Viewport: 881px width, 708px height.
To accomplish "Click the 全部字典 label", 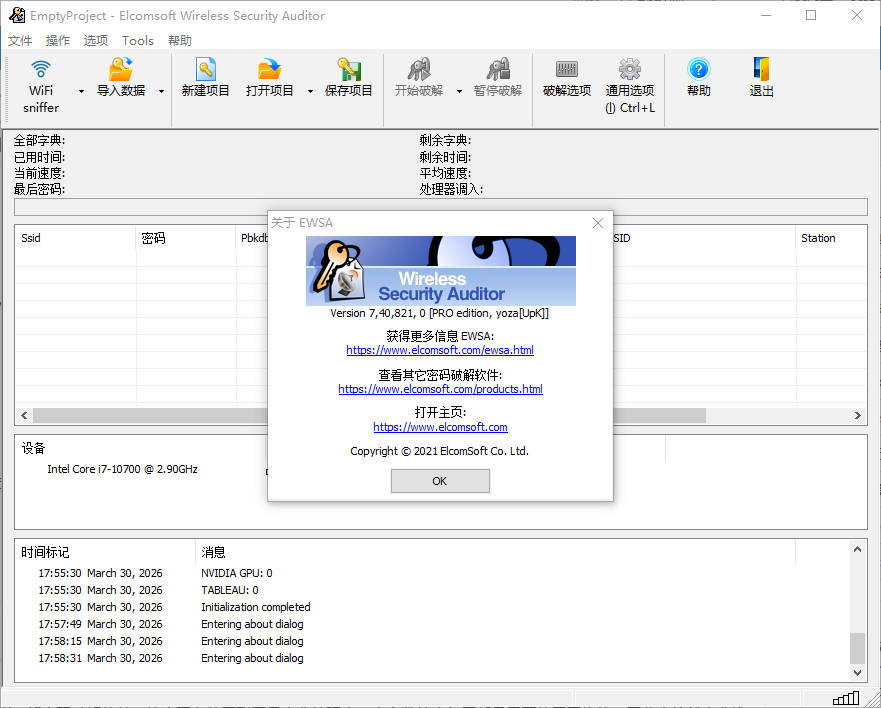I will (39, 140).
